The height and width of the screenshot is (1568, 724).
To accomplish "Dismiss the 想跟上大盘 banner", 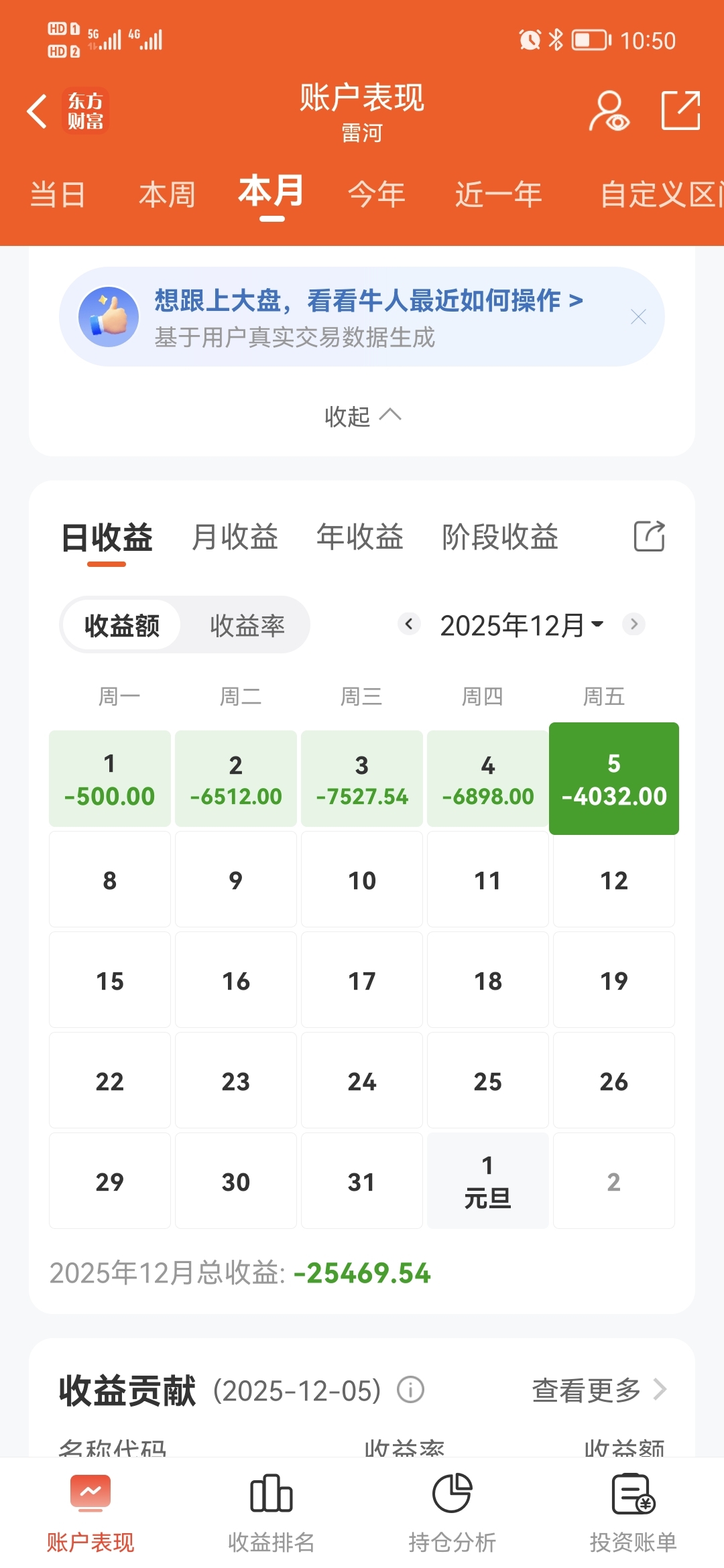I will [x=638, y=317].
